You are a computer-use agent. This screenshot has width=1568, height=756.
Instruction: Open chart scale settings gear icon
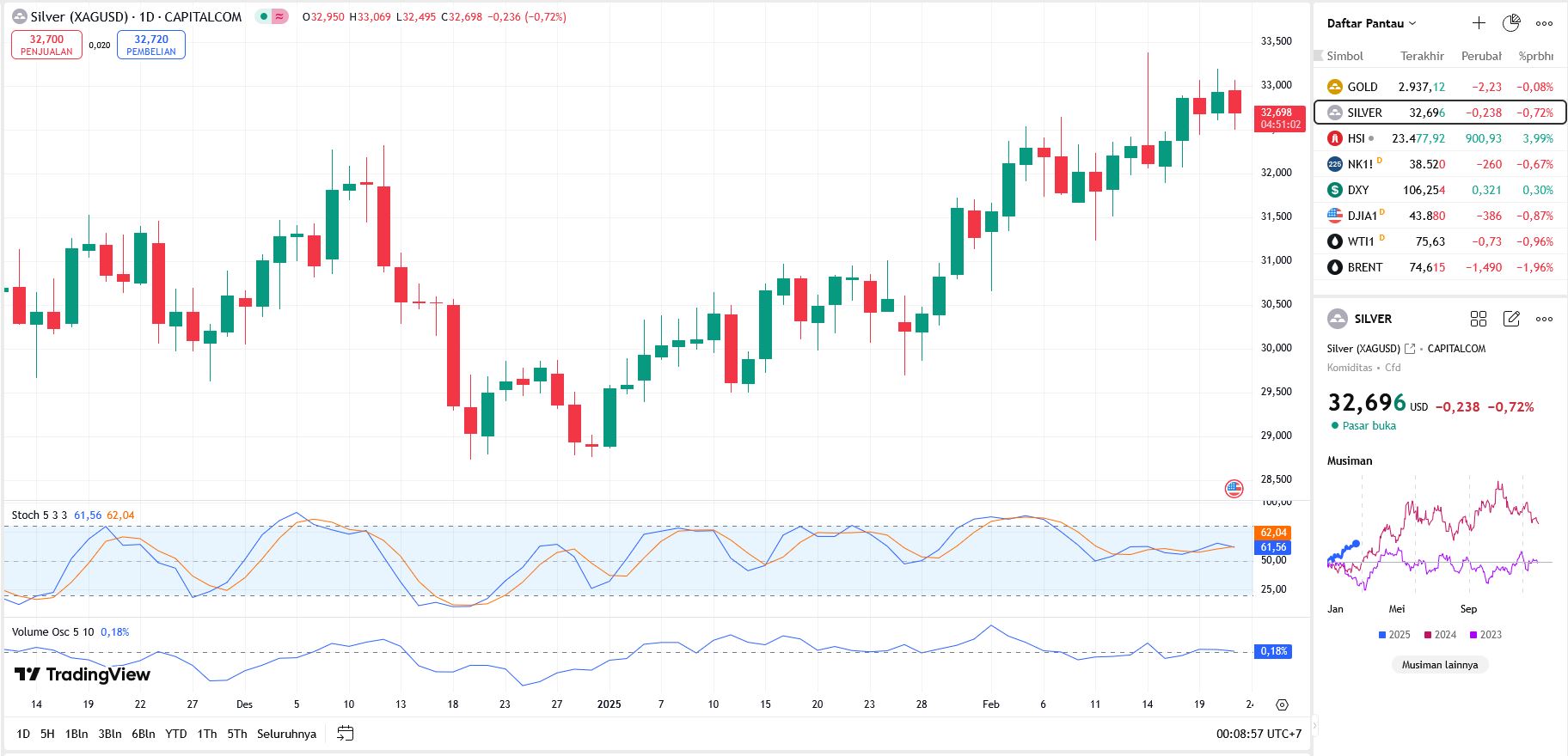(x=1282, y=704)
